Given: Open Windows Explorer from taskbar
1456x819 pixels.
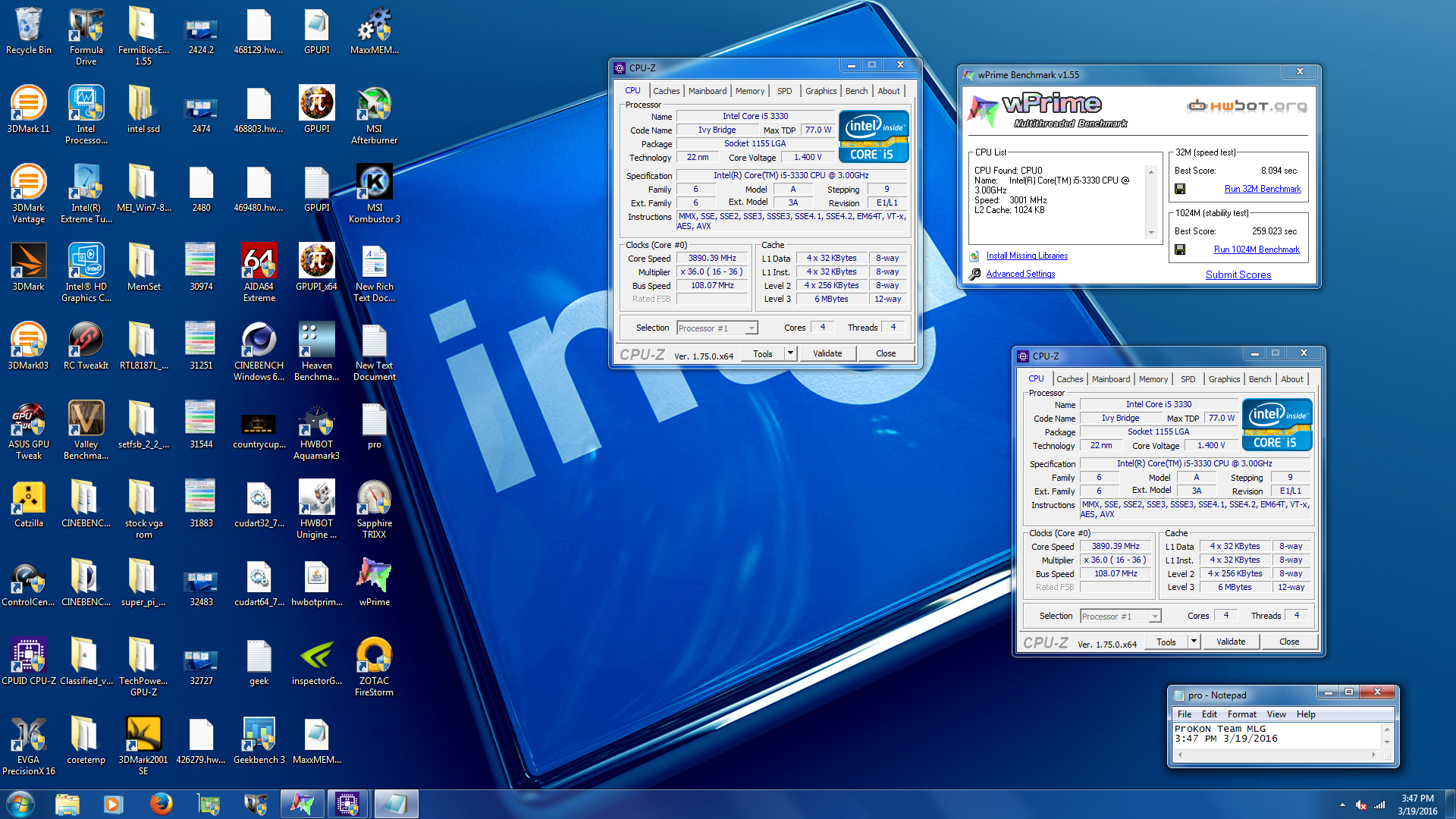Looking at the screenshot, I should tap(67, 804).
